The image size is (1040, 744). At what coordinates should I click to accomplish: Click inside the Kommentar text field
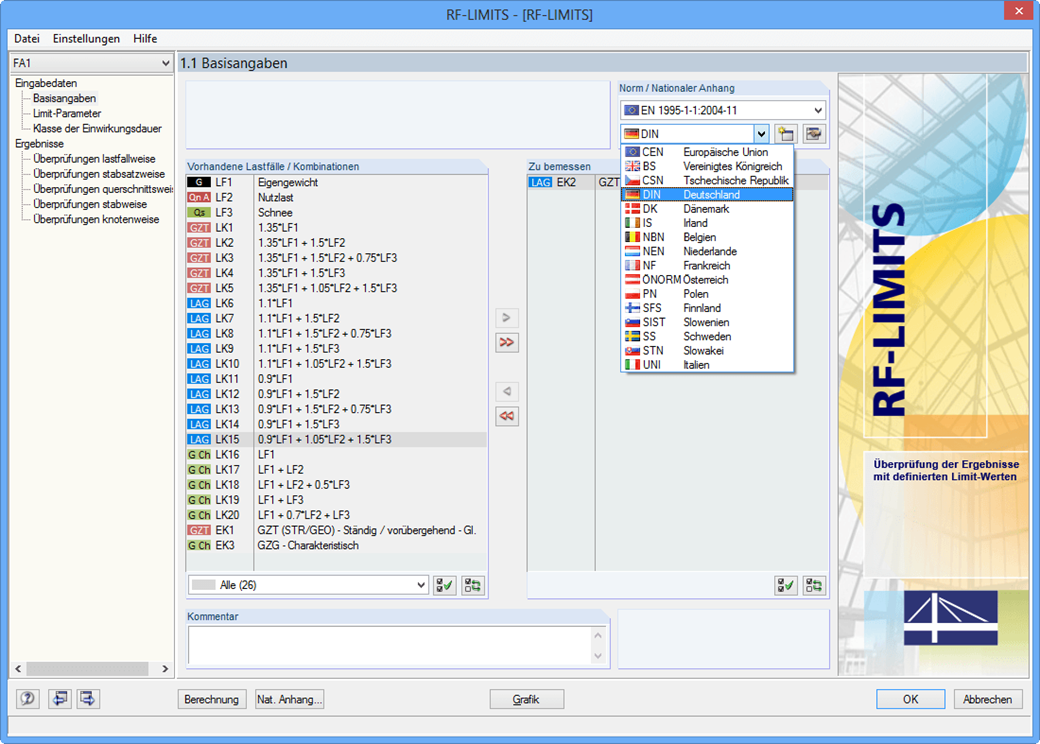[x=390, y=645]
